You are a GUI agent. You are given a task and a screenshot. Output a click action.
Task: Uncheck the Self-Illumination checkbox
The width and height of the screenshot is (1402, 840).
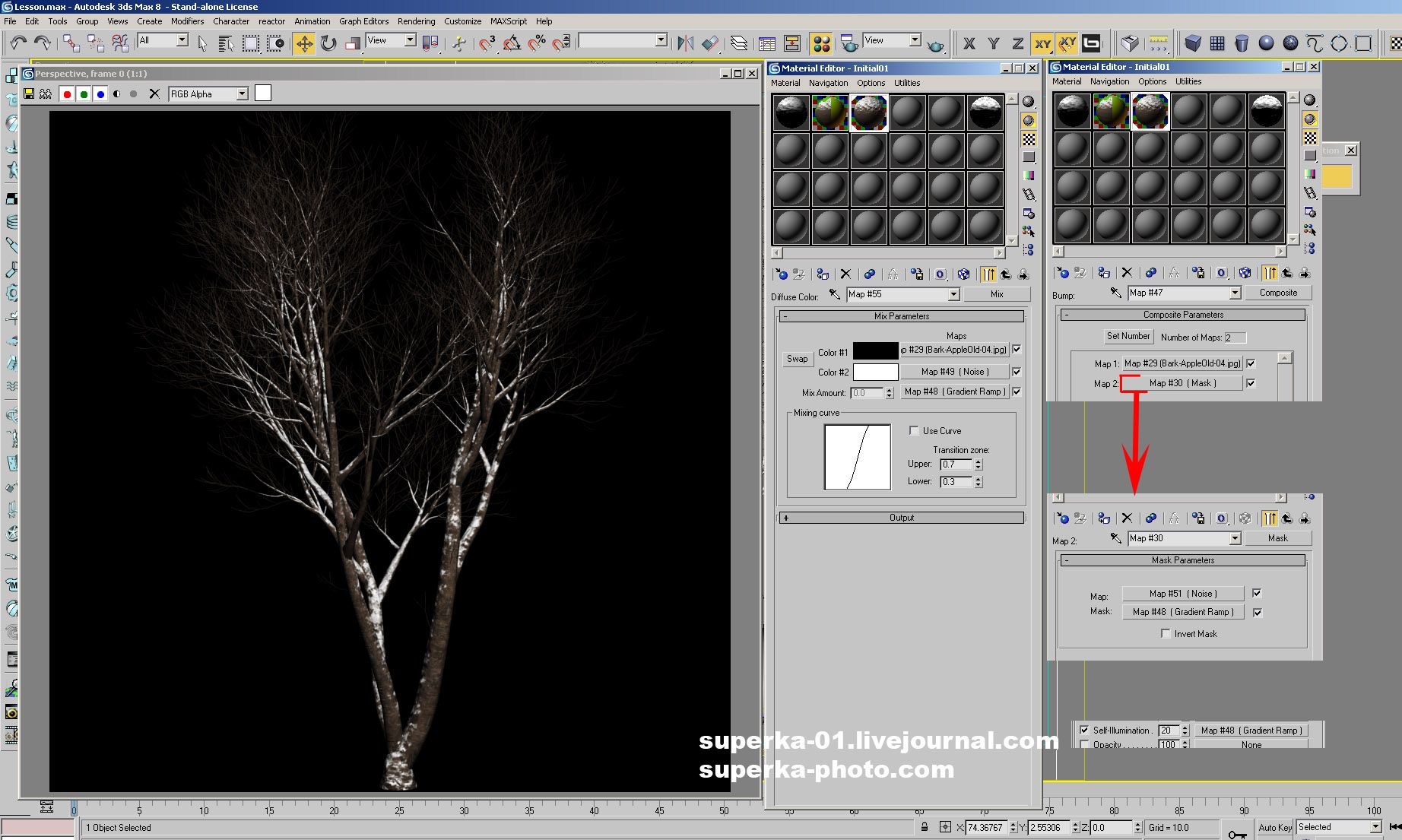tap(1084, 730)
